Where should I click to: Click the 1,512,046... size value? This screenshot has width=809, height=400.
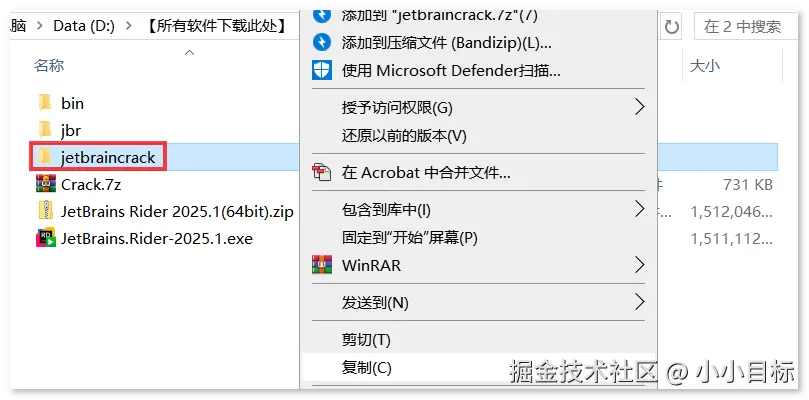[732, 212]
